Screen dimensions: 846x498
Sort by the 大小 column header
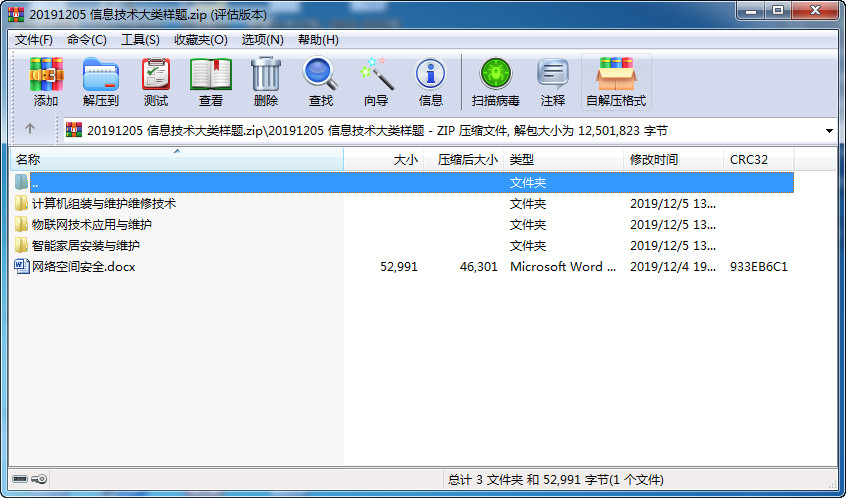pos(384,160)
